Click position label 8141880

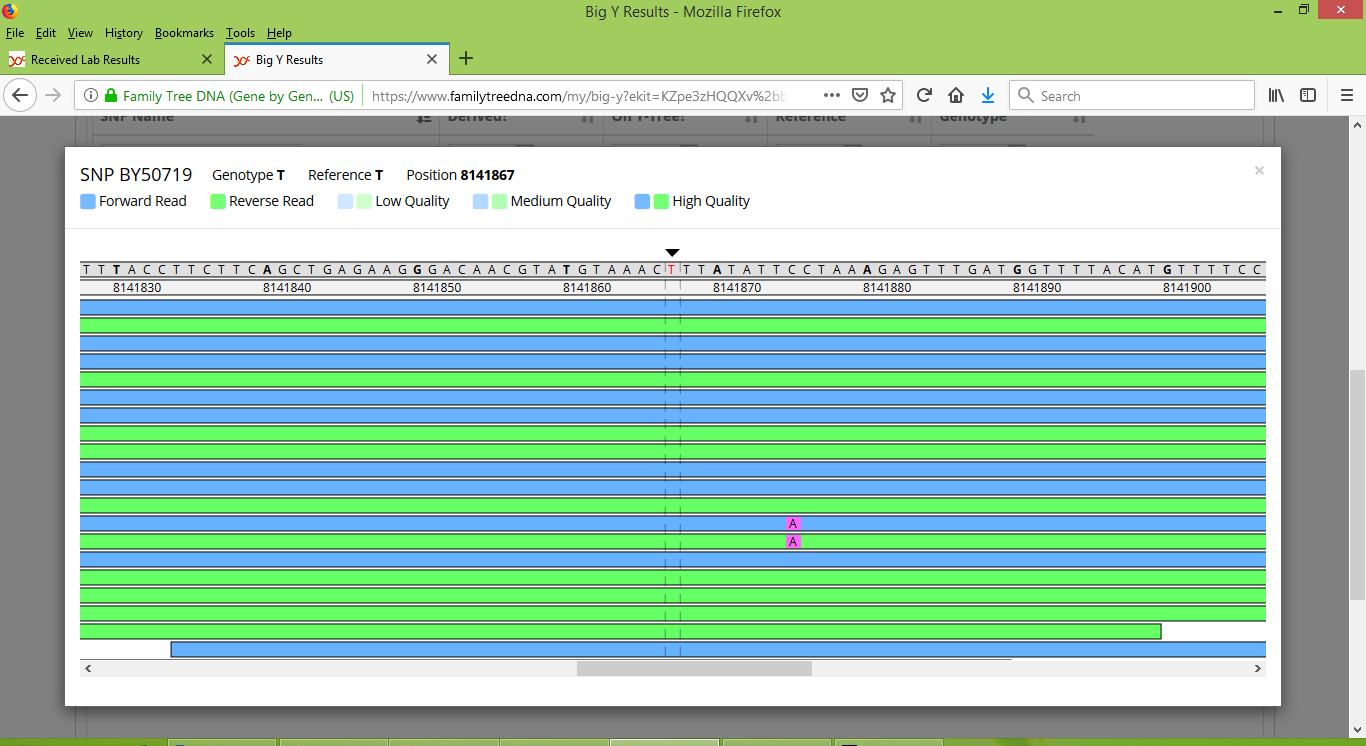(x=887, y=288)
